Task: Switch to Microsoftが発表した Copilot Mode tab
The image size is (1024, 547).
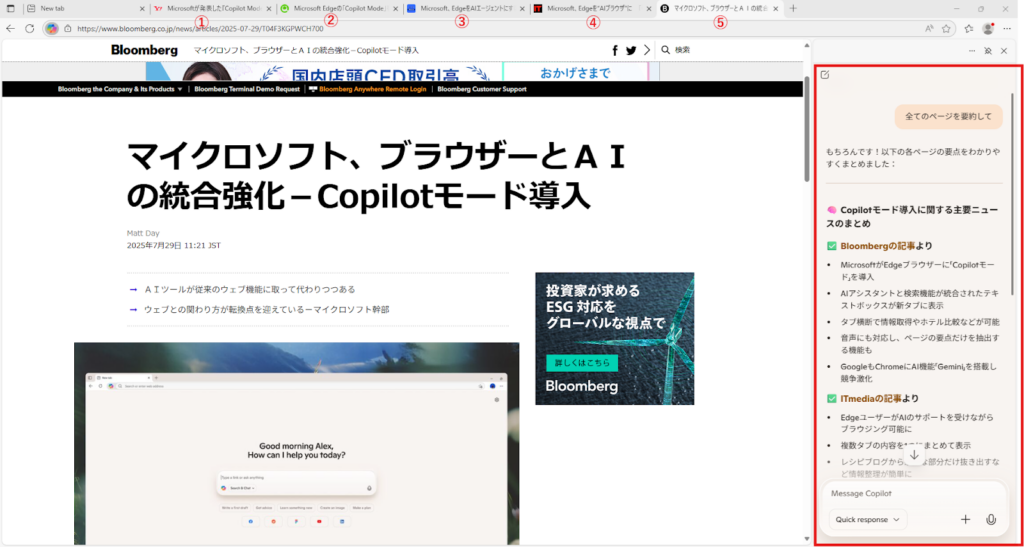Action: pyautogui.click(x=212, y=8)
